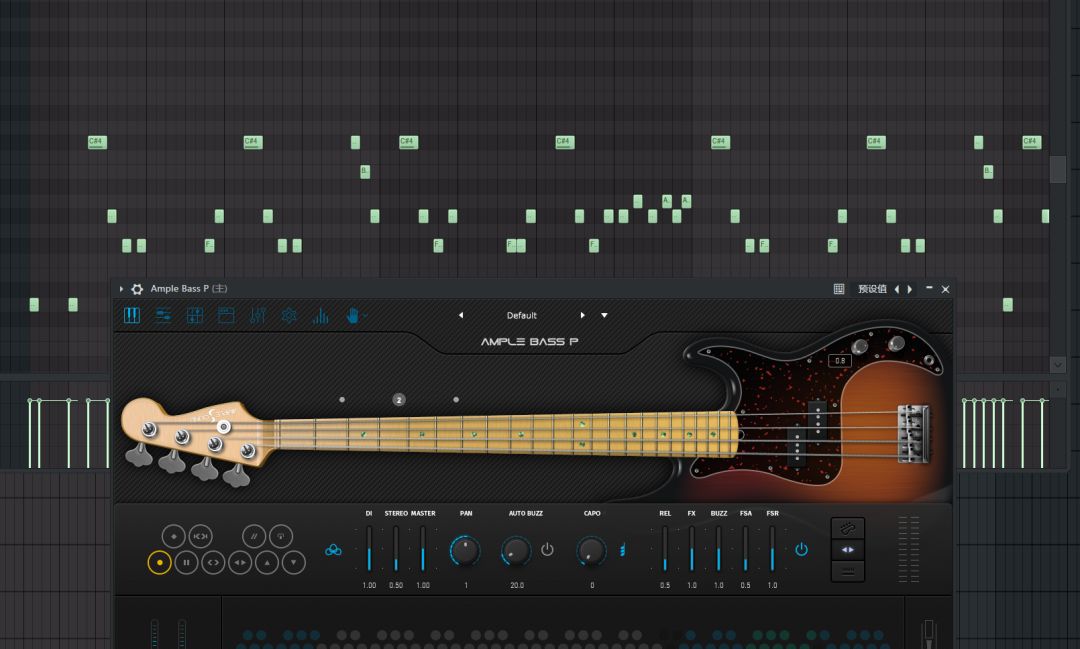The width and height of the screenshot is (1080, 649).
Task: Adjust the DI level slider
Action: 369,548
